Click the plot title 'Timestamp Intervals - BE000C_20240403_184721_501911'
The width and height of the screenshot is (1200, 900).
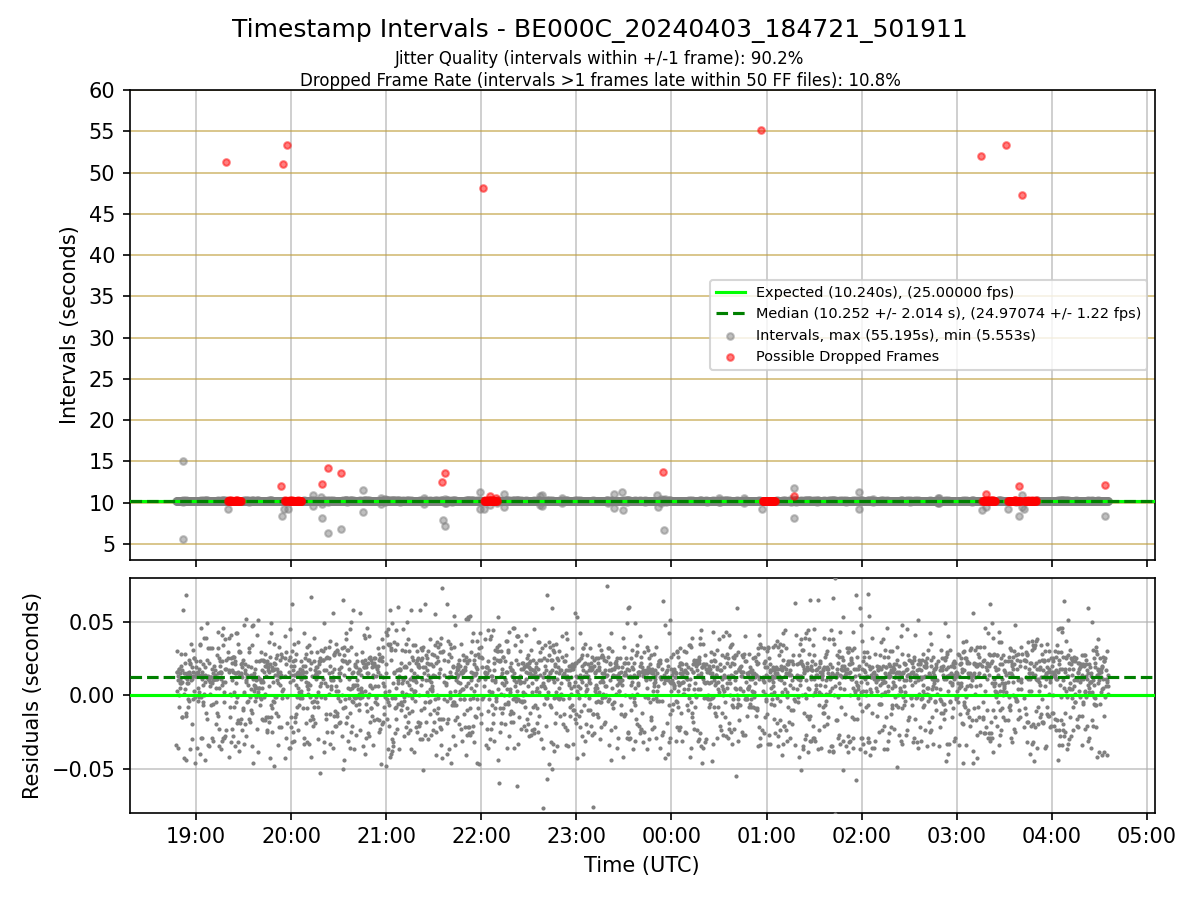pos(599,29)
